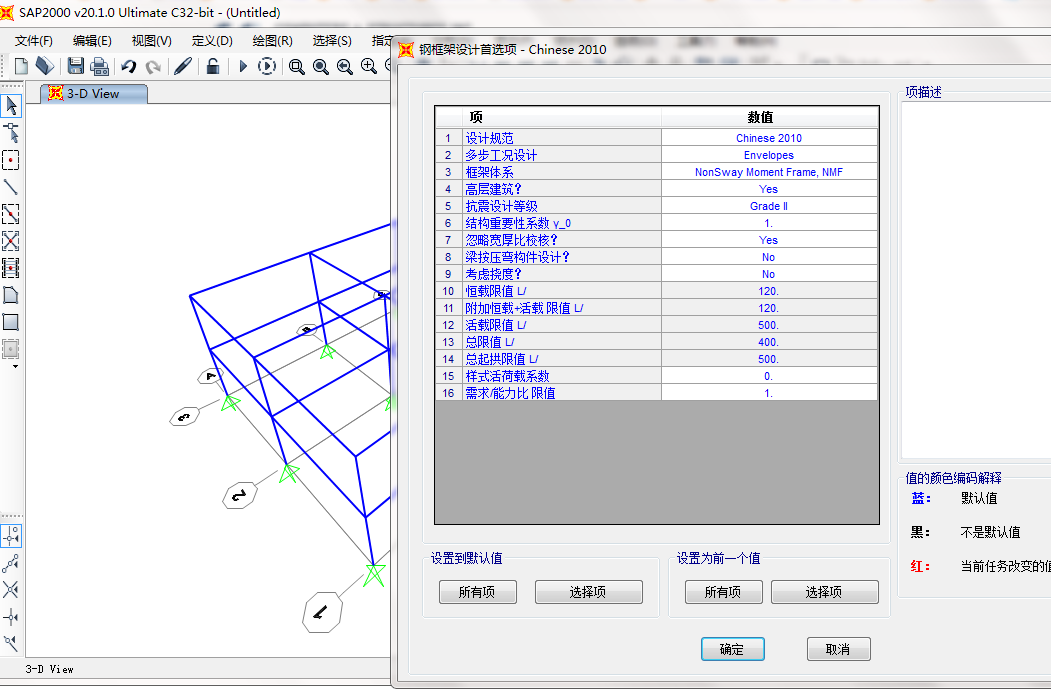
Task: Edit 总限值 L/ value 400.
Action: [769, 342]
